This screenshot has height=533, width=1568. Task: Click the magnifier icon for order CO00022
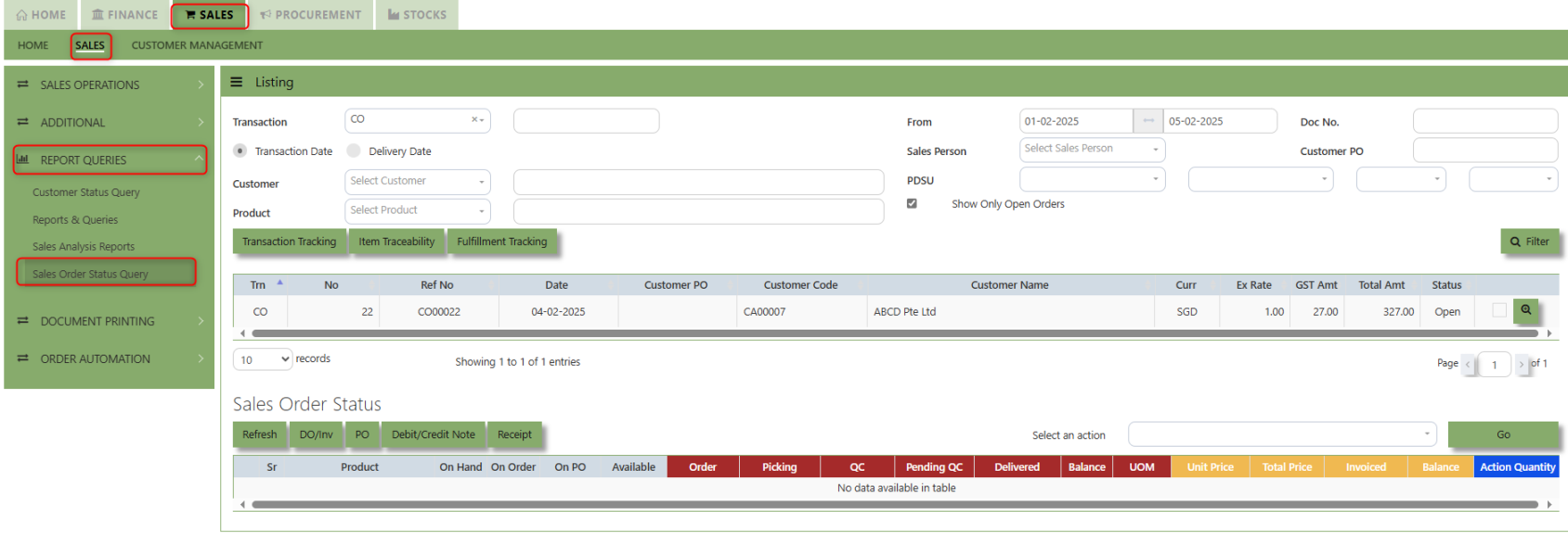tap(1526, 310)
